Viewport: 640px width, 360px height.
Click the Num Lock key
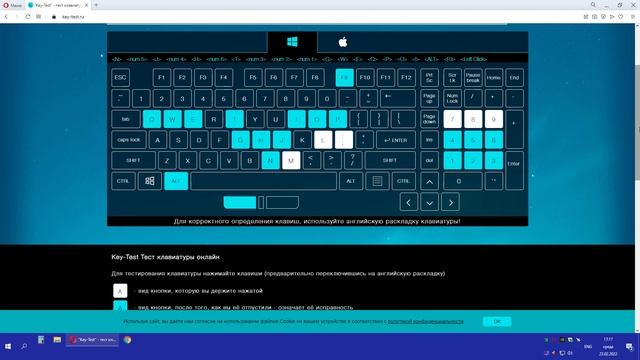click(x=452, y=98)
